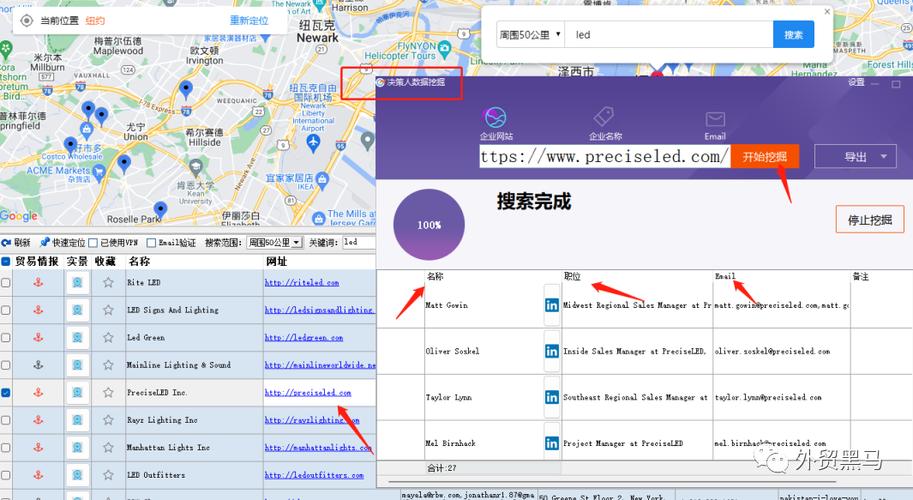
Task: Click the 停止挖掘 button
Action: pyautogui.click(x=869, y=220)
